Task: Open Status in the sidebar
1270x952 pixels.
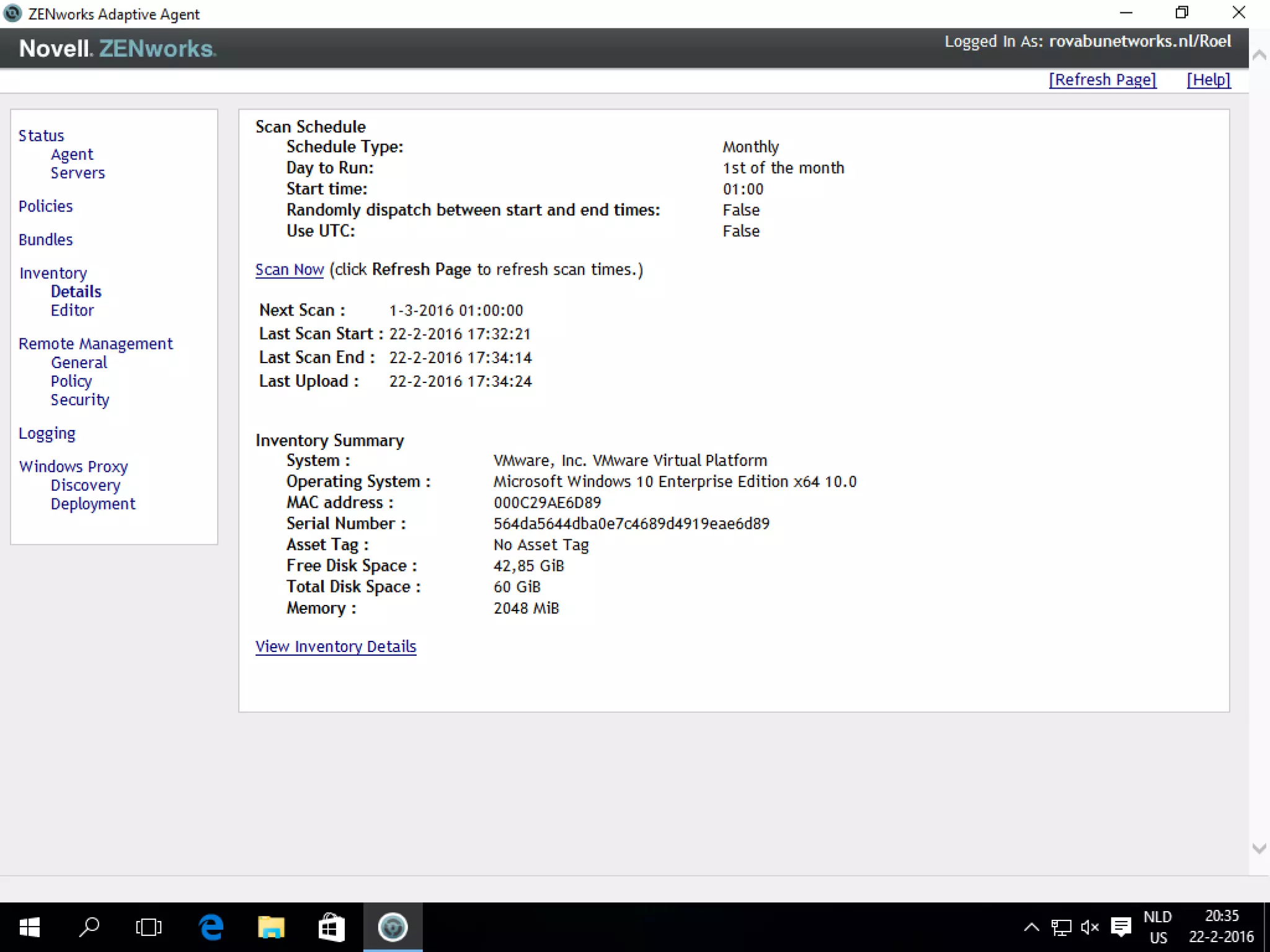Action: tap(41, 136)
